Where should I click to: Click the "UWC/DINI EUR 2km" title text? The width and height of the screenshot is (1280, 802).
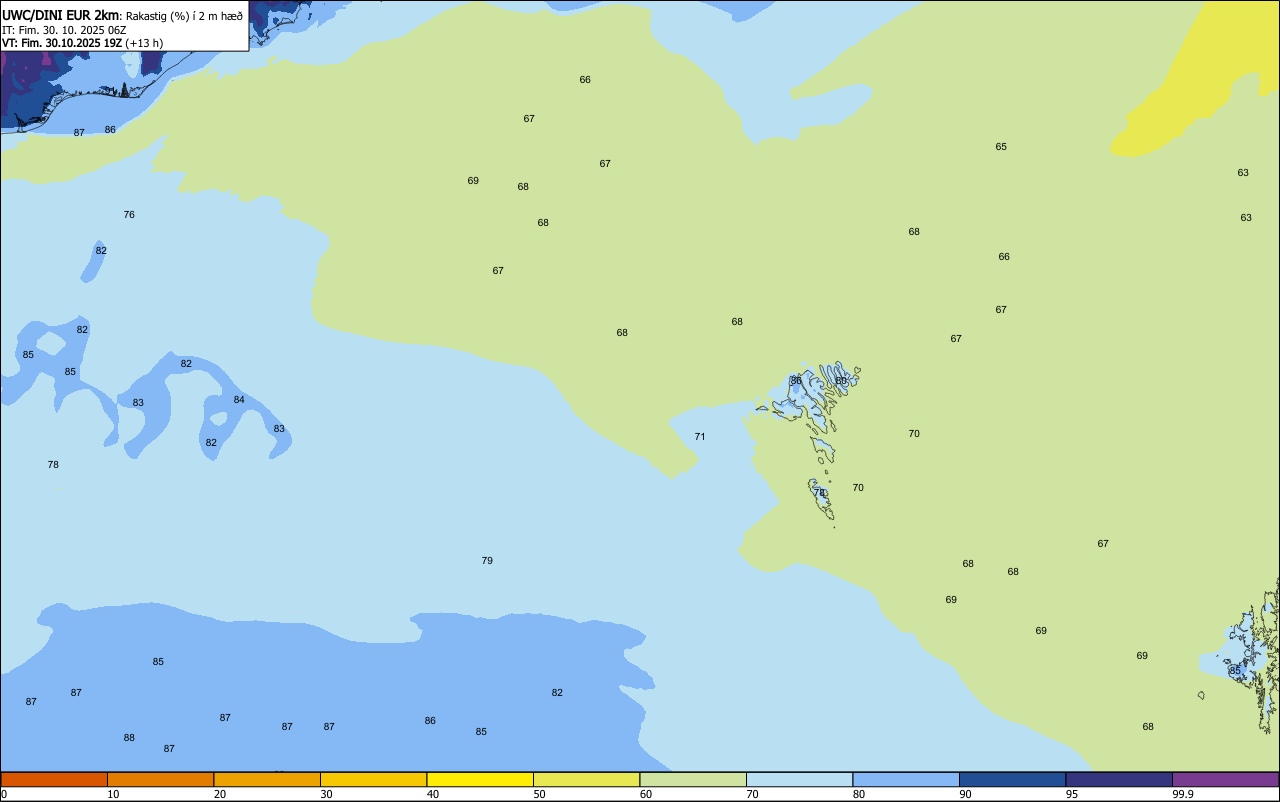click(x=60, y=15)
